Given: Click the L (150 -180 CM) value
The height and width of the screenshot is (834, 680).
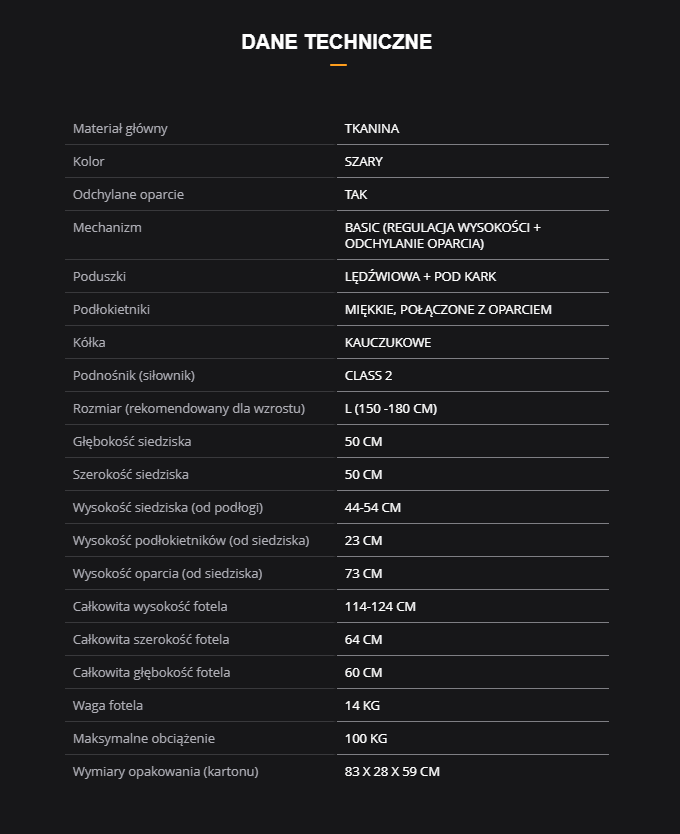Looking at the screenshot, I should tap(391, 409).
